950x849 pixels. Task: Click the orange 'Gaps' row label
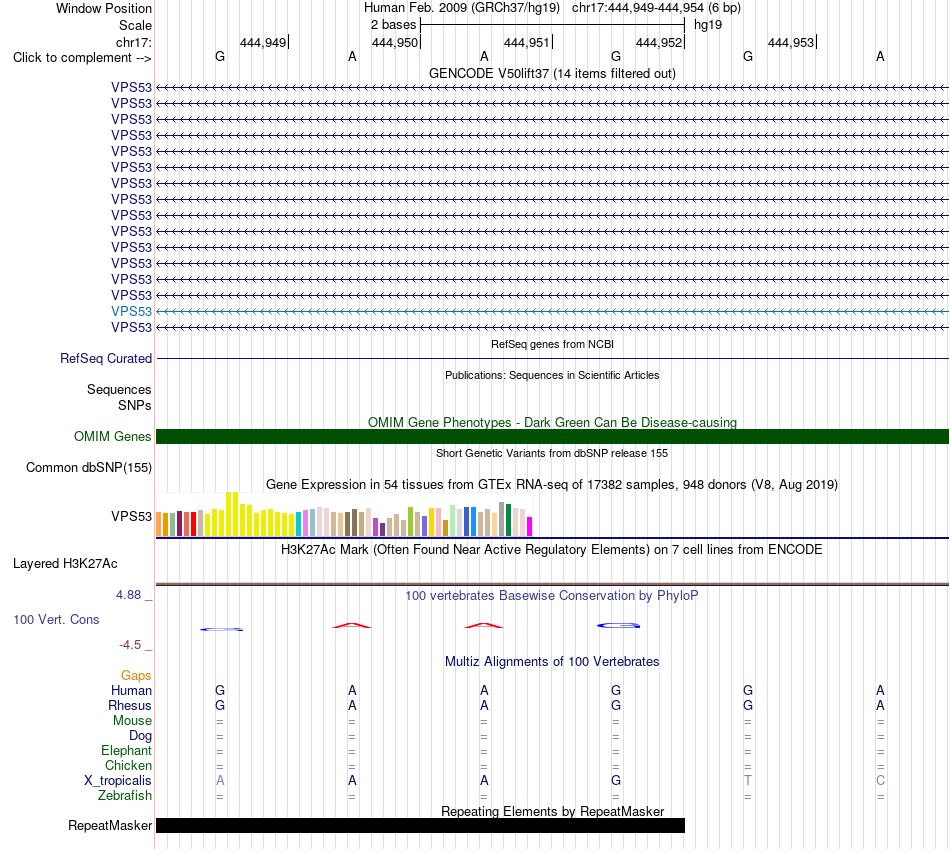tap(136, 676)
